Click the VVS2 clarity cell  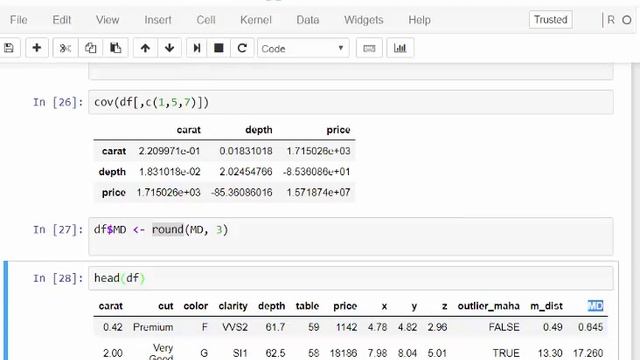[x=235, y=327]
